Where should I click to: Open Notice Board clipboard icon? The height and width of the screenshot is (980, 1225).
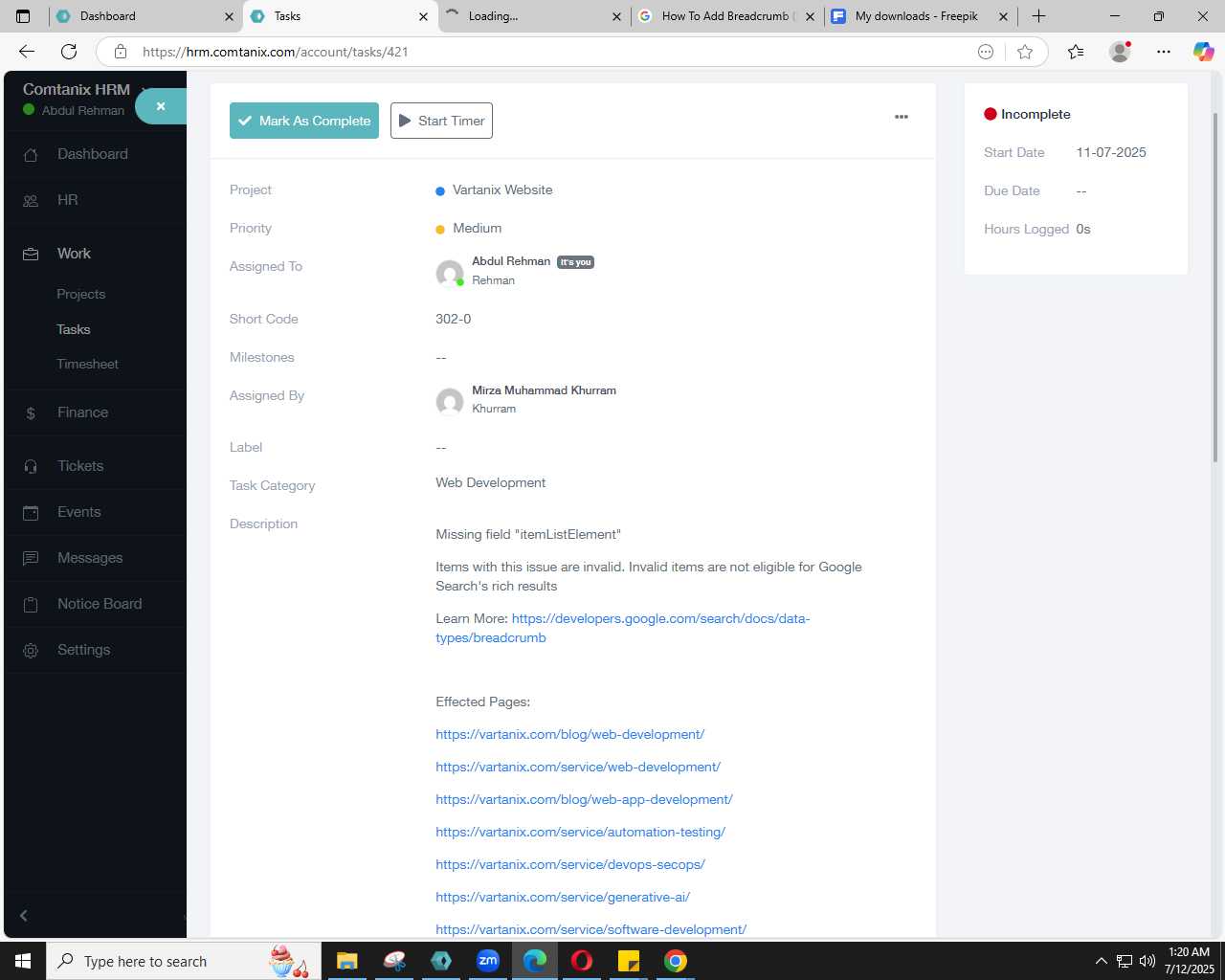[31, 604]
